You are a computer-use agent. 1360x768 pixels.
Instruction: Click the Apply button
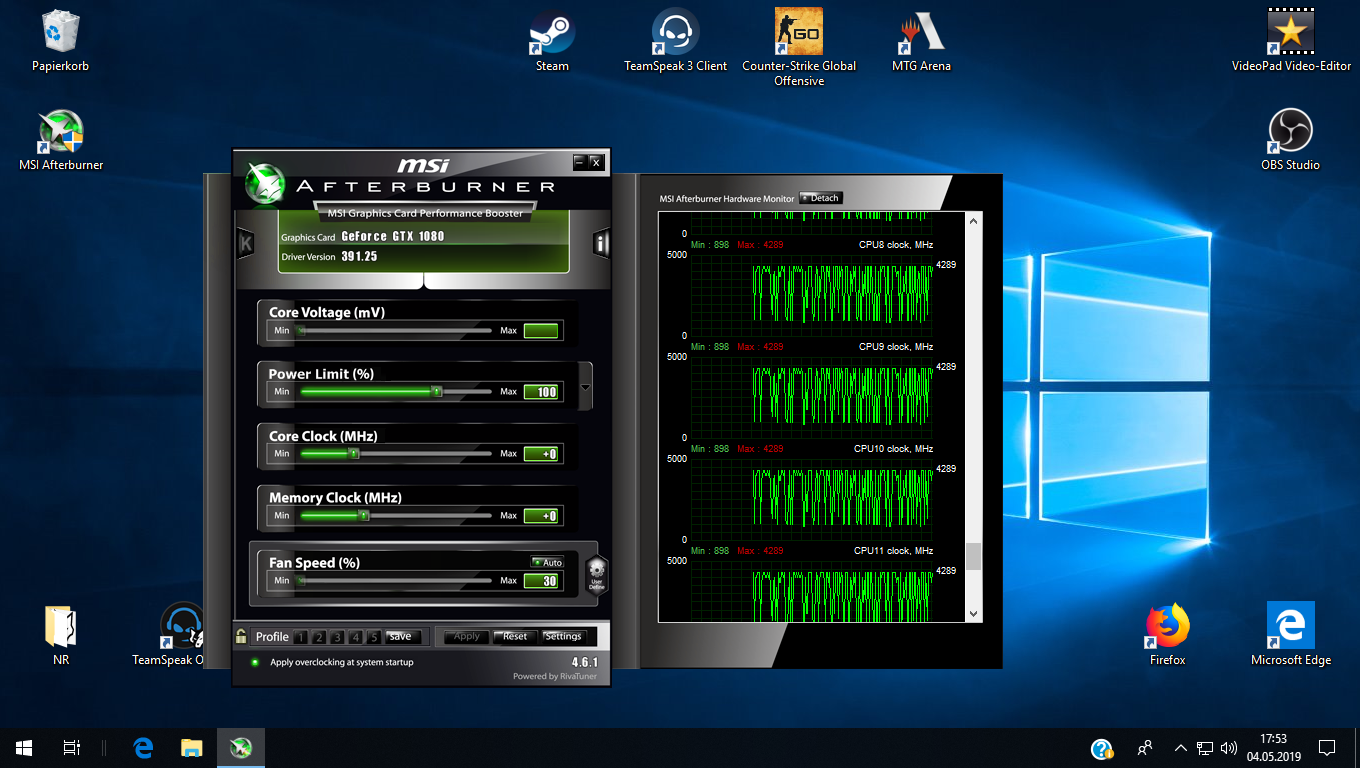click(x=467, y=636)
